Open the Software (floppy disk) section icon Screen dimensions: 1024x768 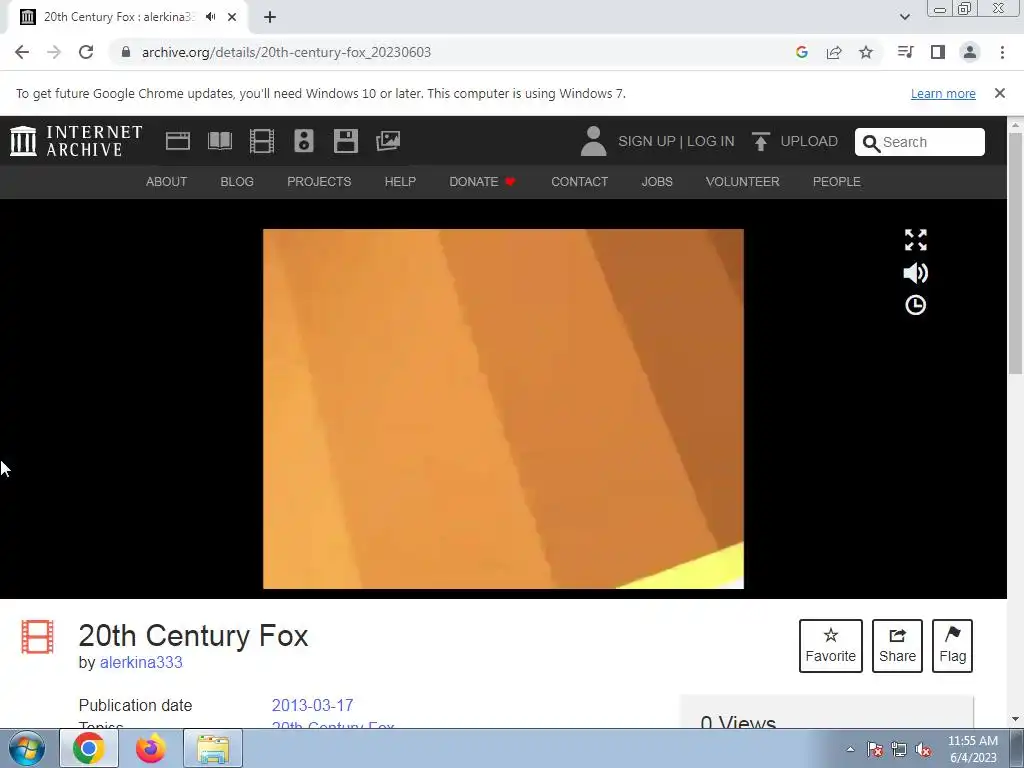(x=345, y=141)
